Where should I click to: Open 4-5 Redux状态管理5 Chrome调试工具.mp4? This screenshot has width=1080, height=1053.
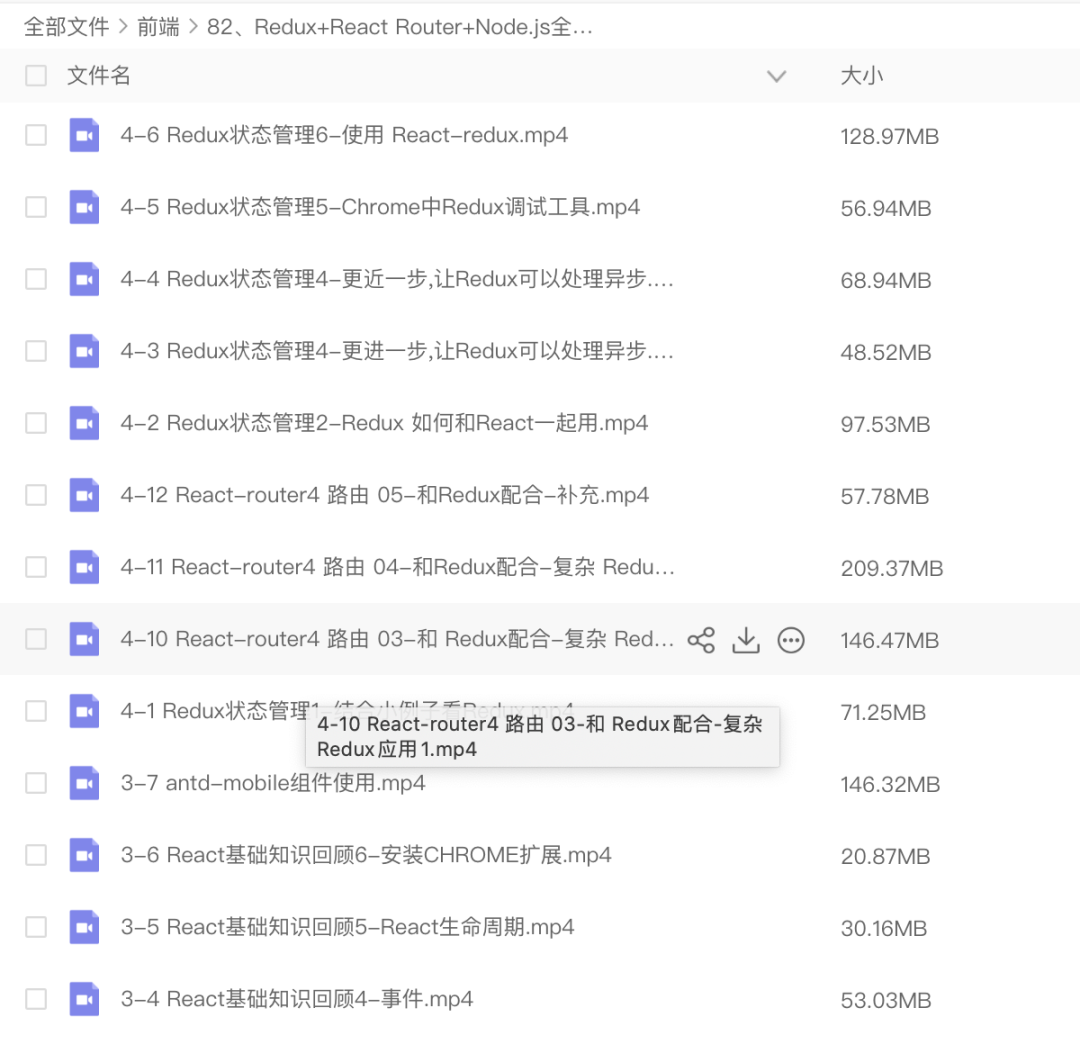pos(380,207)
